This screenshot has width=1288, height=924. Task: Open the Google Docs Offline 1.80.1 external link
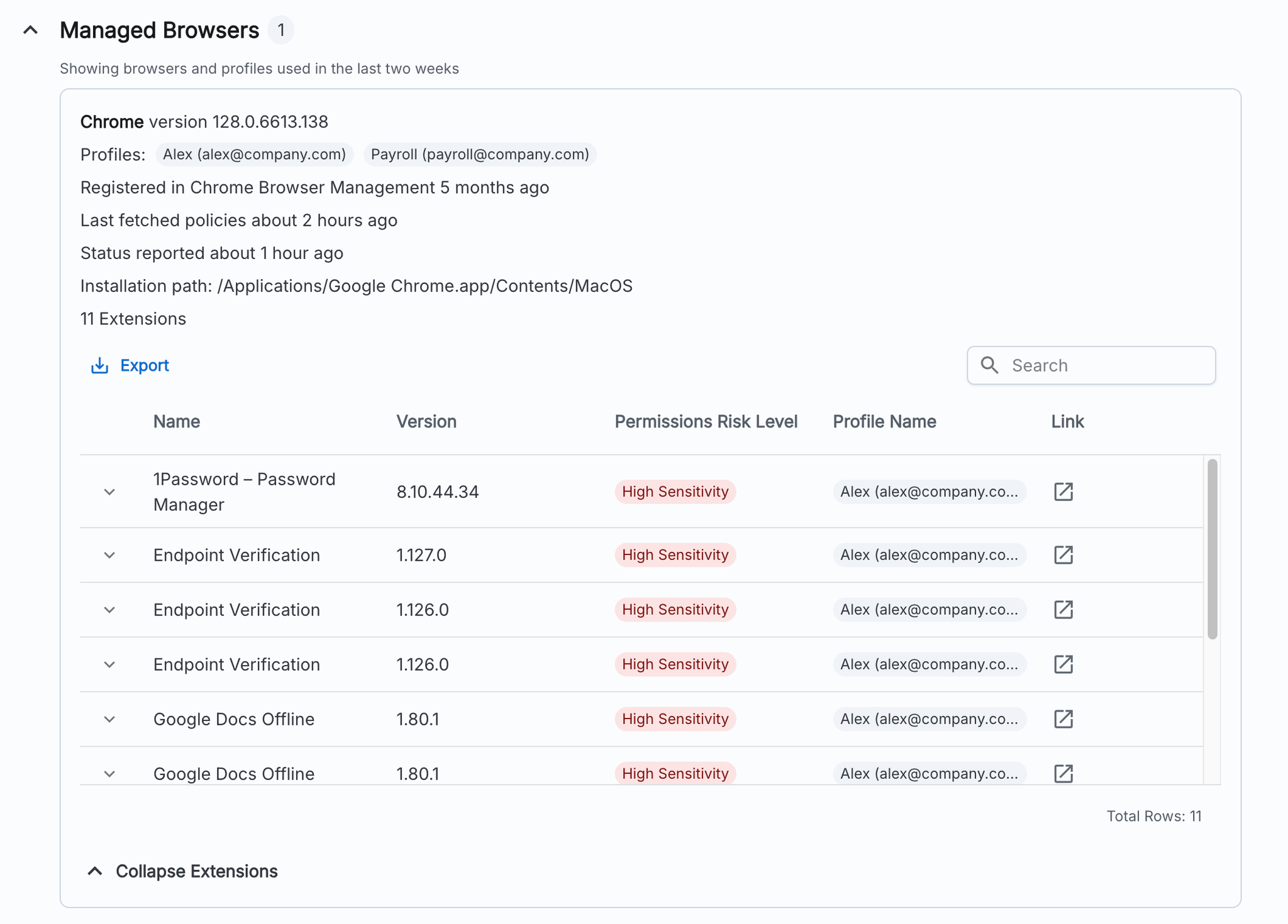1063,718
